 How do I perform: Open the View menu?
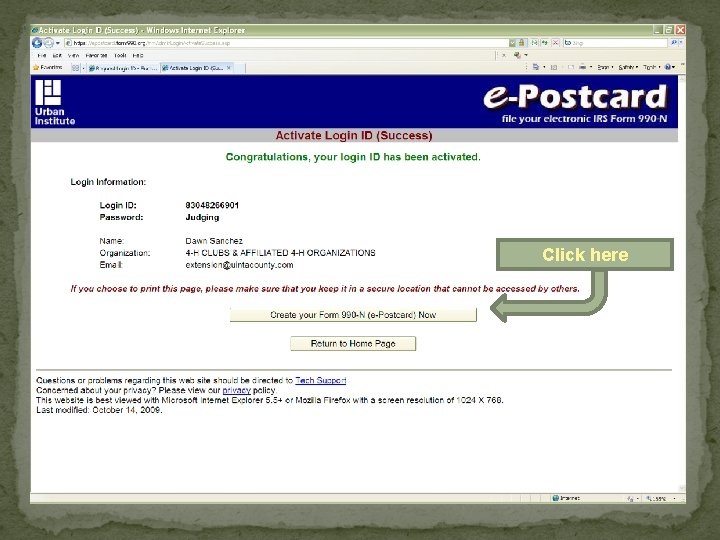point(73,56)
